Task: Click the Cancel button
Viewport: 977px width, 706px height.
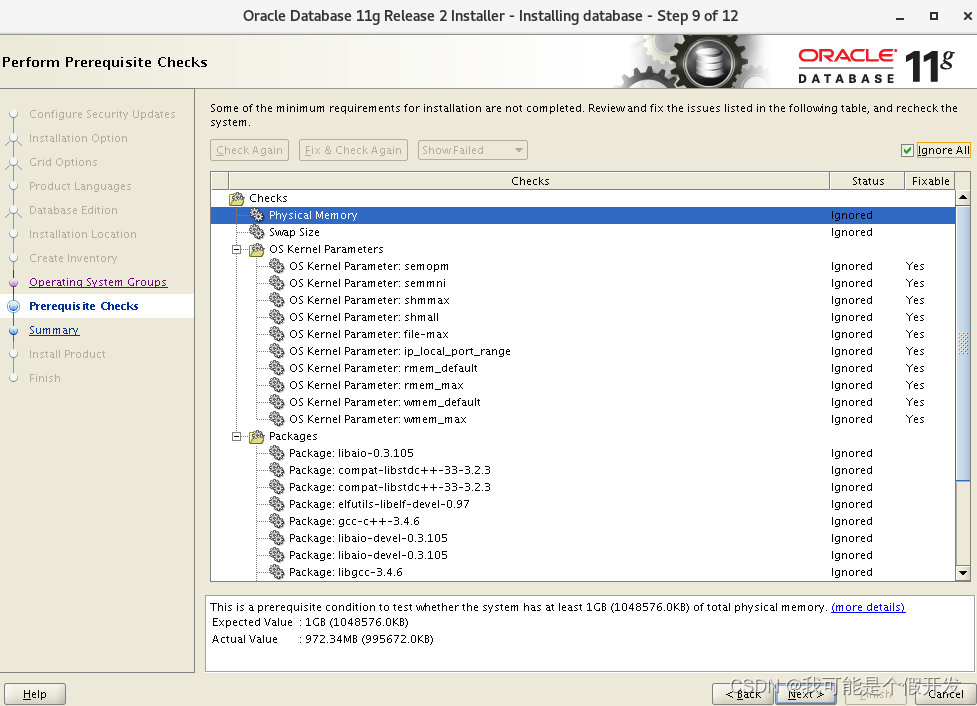Action: 945,694
